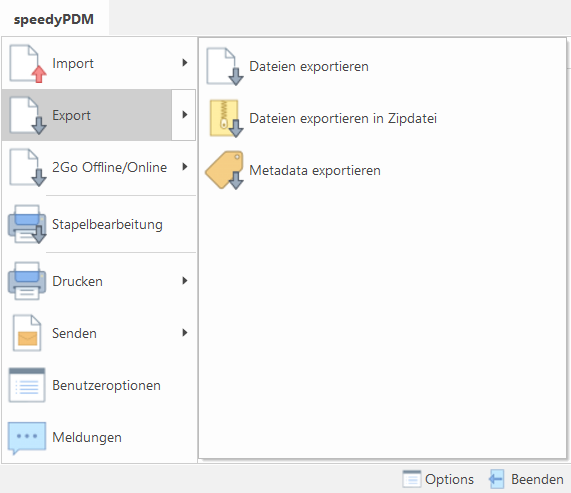This screenshot has width=571, height=493.
Task: Click the yellow zip archive export icon
Action: pyautogui.click(x=226, y=119)
